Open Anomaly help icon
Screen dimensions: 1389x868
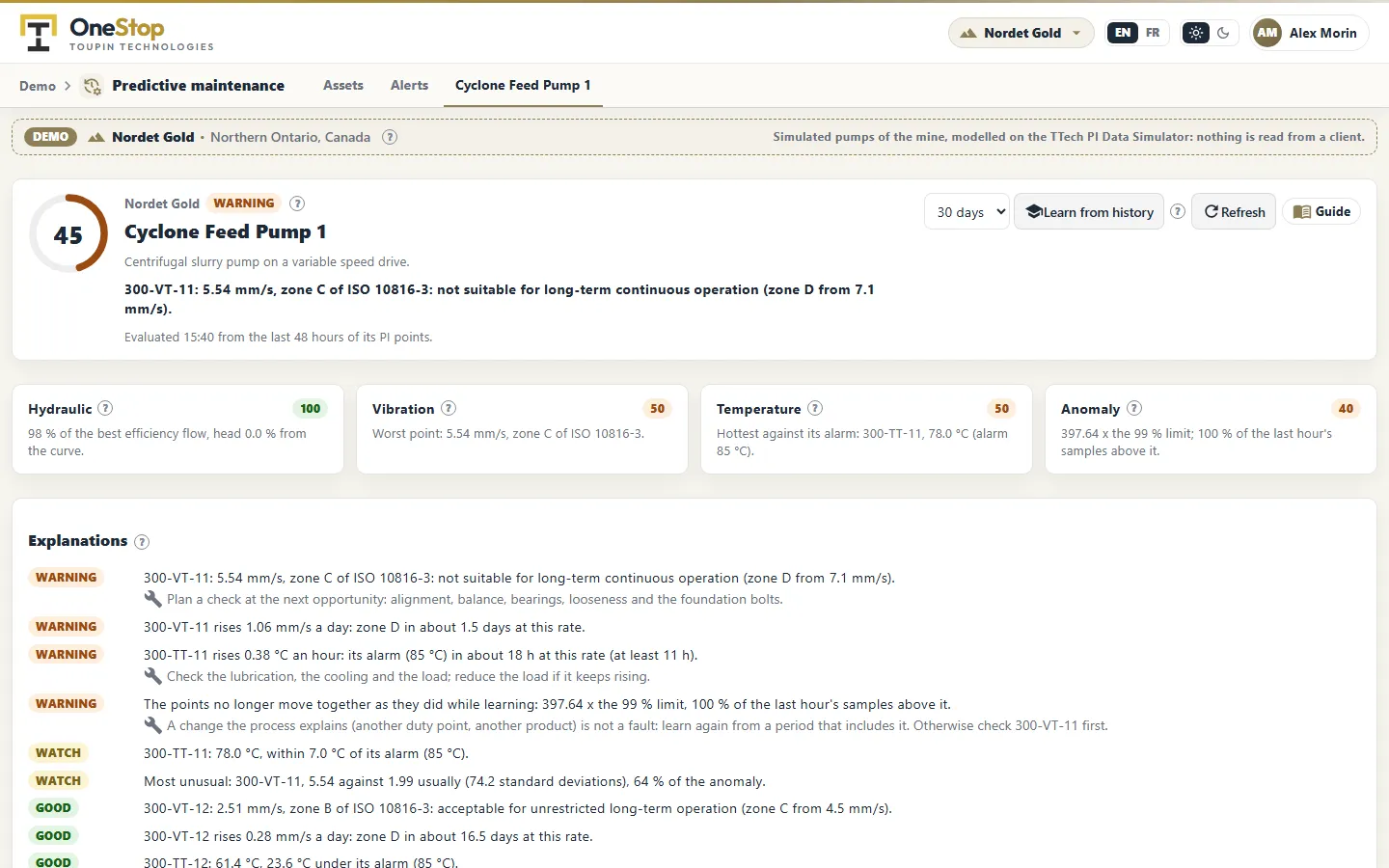(x=1134, y=408)
